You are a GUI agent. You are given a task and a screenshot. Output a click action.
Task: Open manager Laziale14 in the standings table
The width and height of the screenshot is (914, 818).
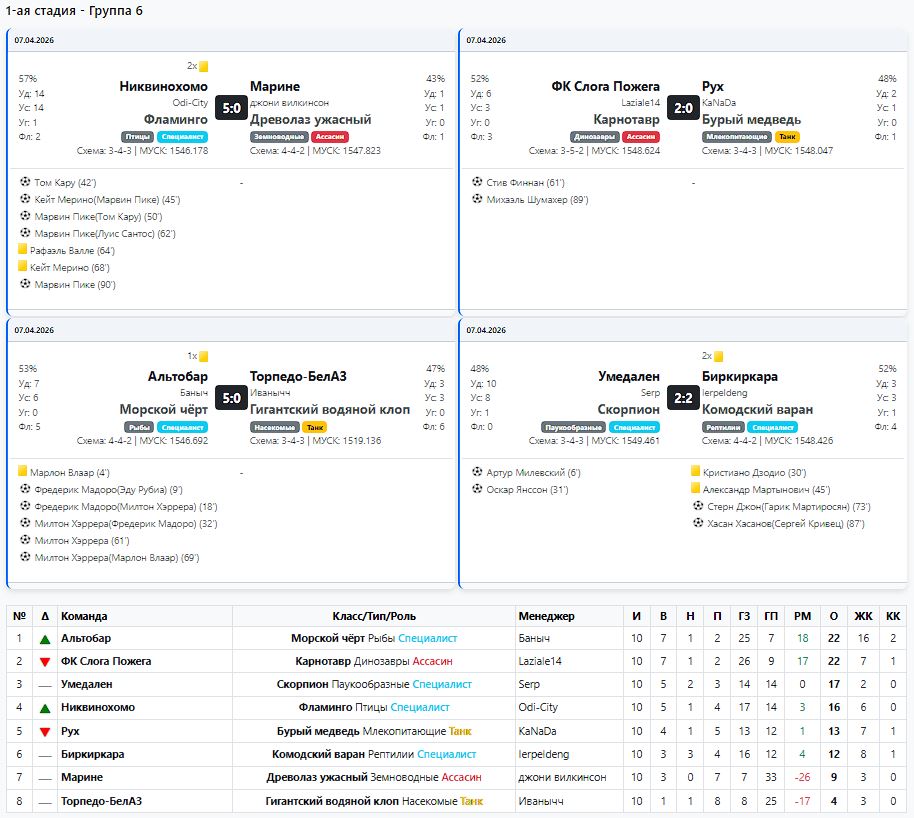pos(540,661)
